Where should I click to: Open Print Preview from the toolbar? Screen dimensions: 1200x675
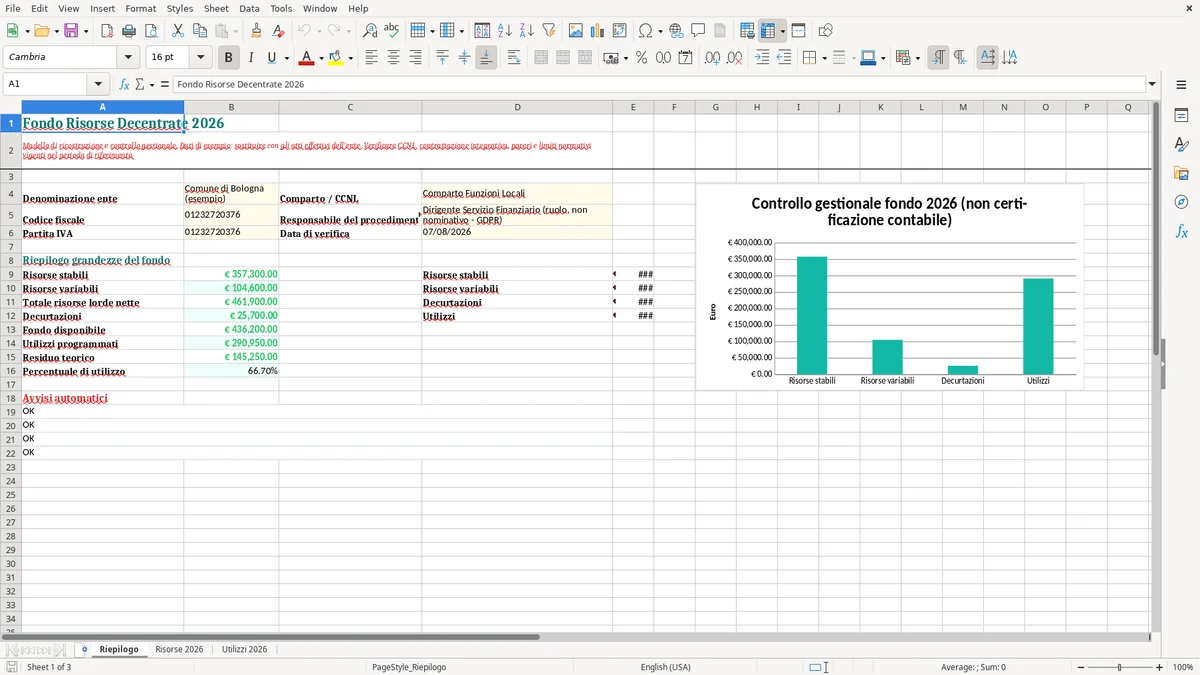tap(151, 31)
